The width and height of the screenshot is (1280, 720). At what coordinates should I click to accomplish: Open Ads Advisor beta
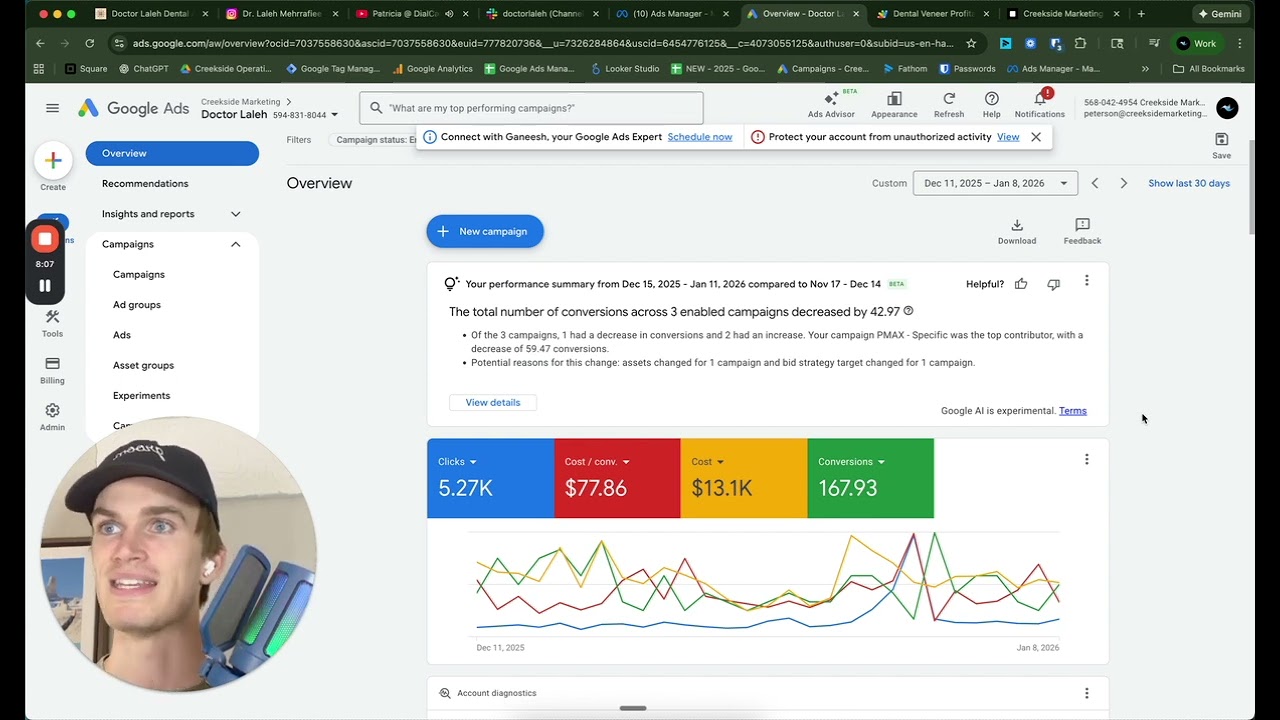(831, 104)
